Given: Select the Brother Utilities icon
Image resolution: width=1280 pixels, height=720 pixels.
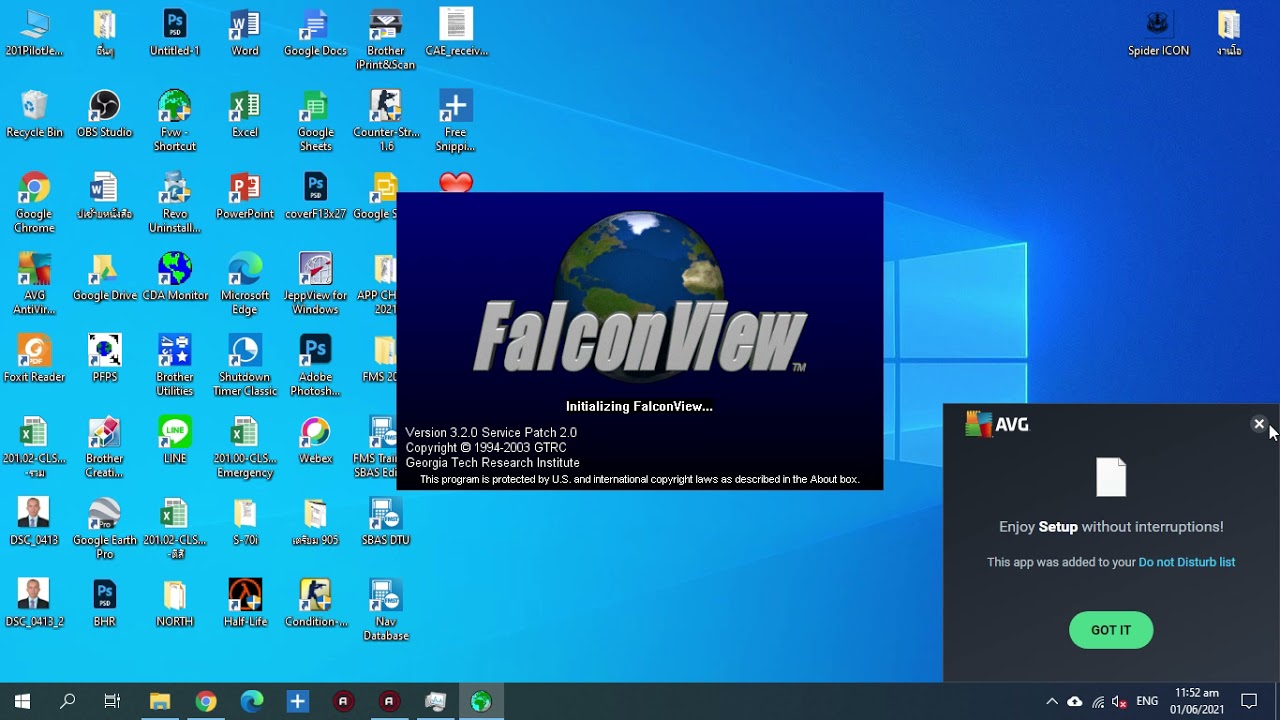Looking at the screenshot, I should coord(174,365).
